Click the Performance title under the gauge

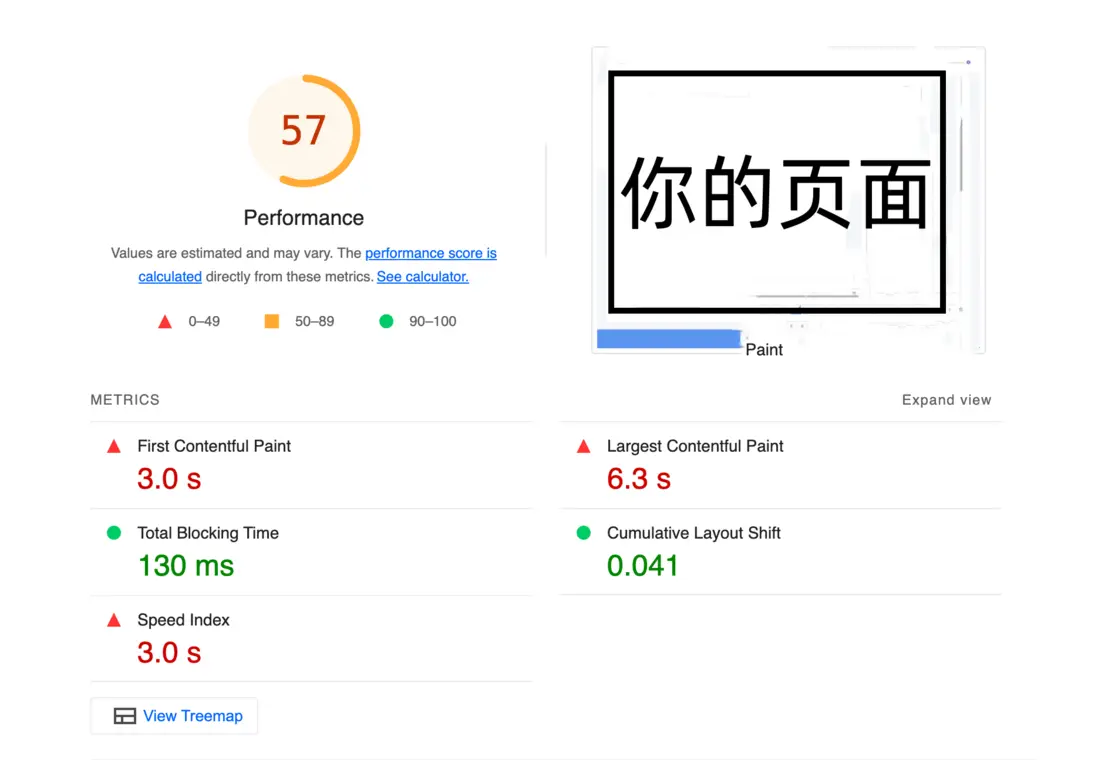304,218
